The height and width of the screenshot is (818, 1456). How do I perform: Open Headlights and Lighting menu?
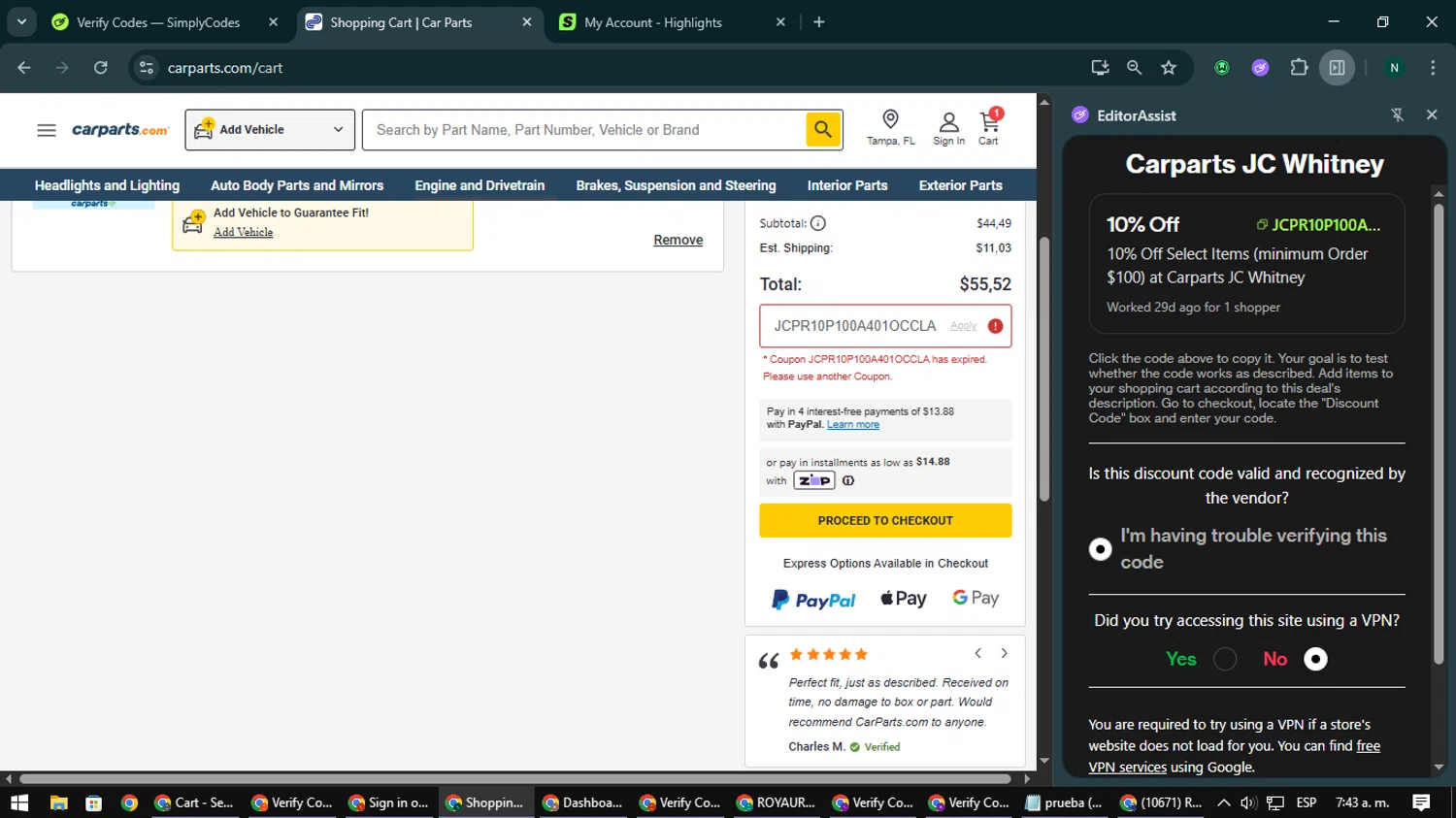pyautogui.click(x=107, y=185)
